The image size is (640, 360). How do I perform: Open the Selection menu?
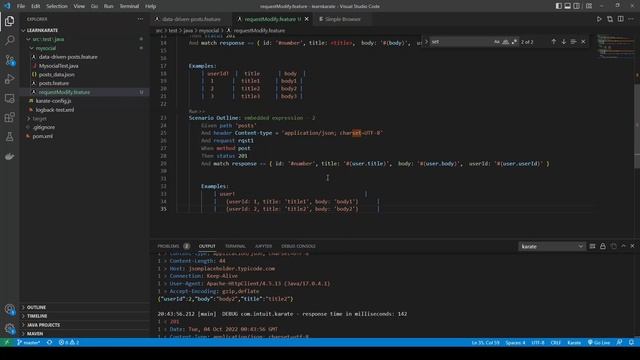pyautogui.click(x=57, y=6)
